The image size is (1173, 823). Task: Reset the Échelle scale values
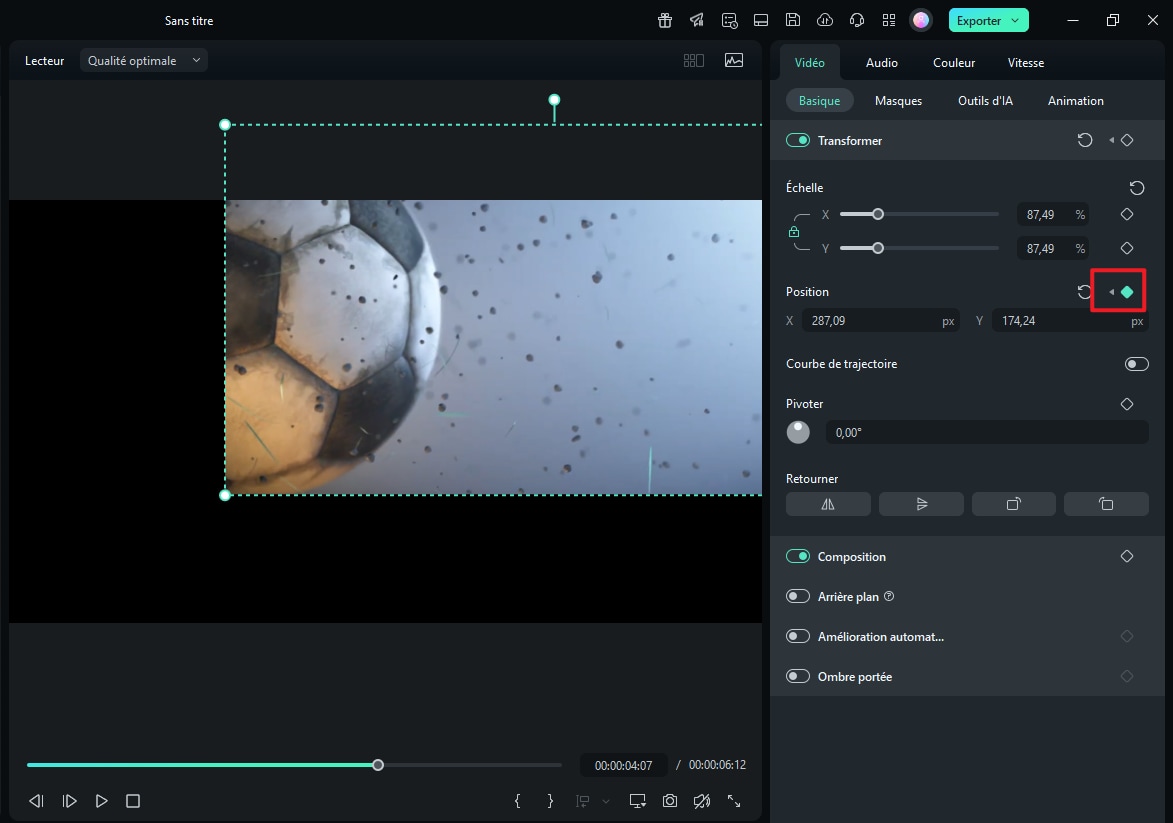pos(1136,188)
